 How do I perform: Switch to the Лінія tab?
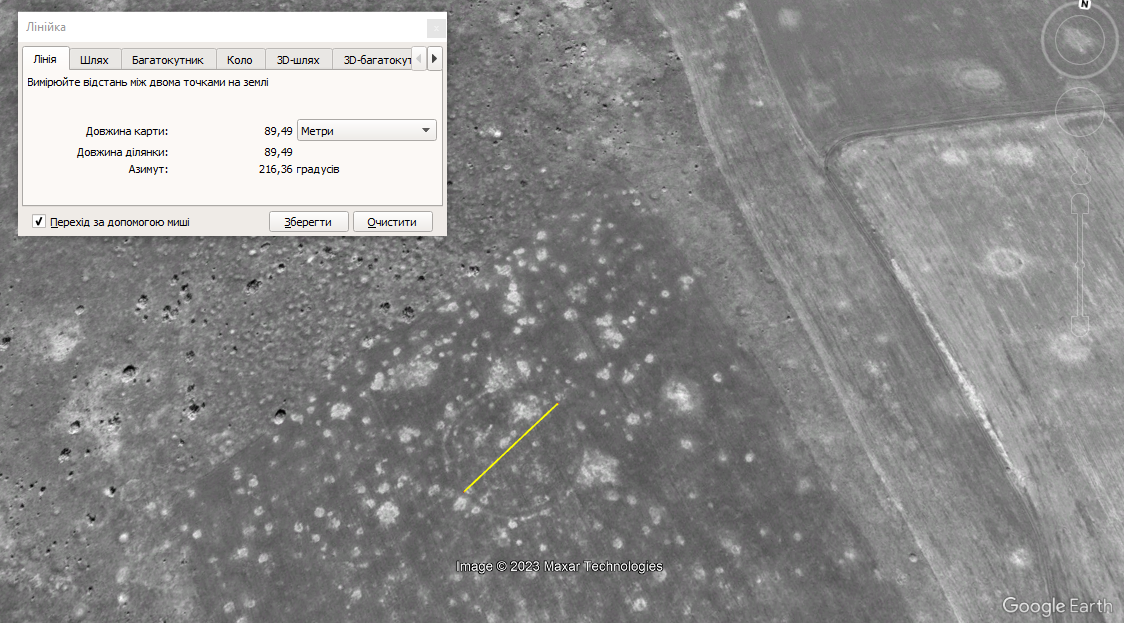coord(45,59)
